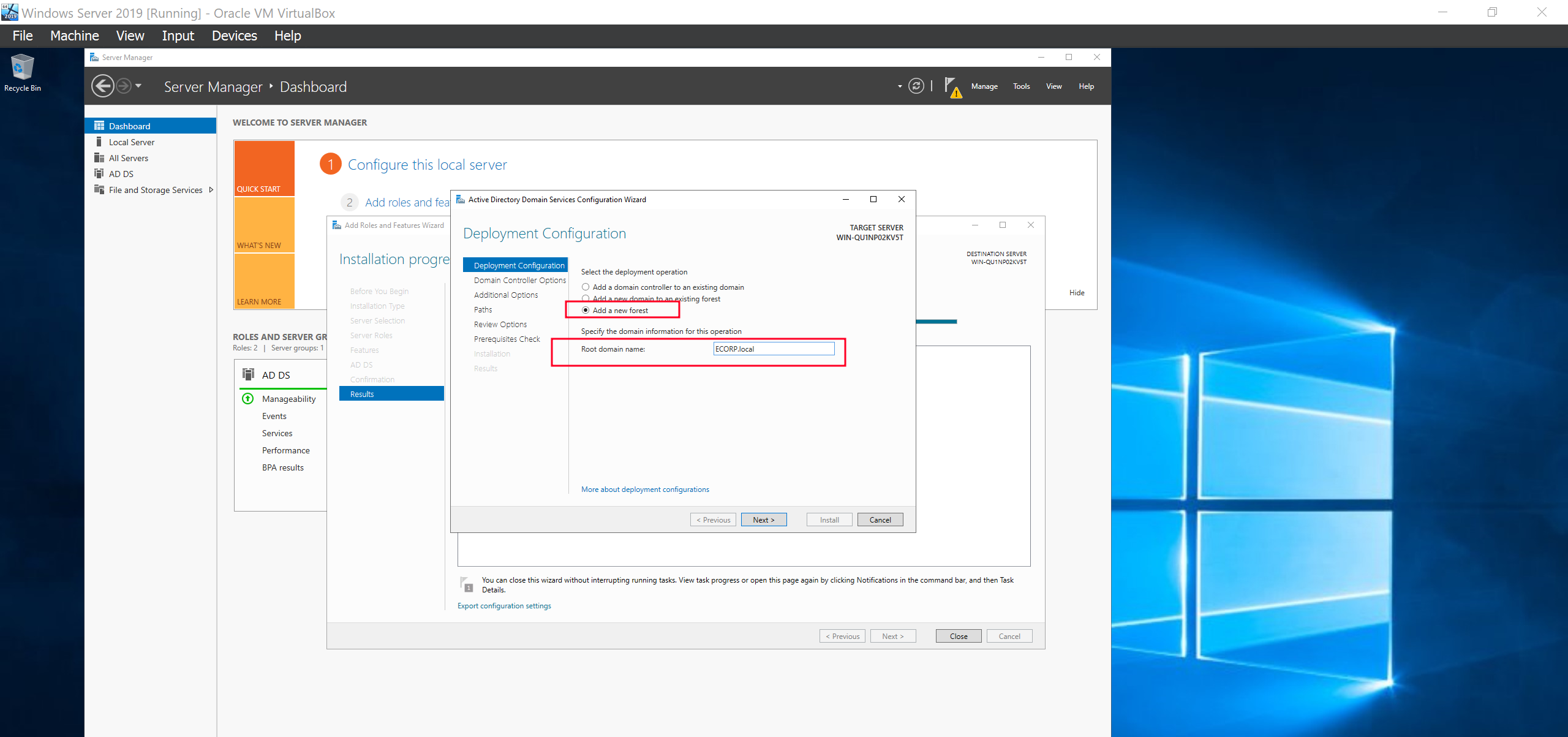Image resolution: width=1568 pixels, height=737 pixels.
Task: Select AD DS in the left sidebar
Action: 150,173
